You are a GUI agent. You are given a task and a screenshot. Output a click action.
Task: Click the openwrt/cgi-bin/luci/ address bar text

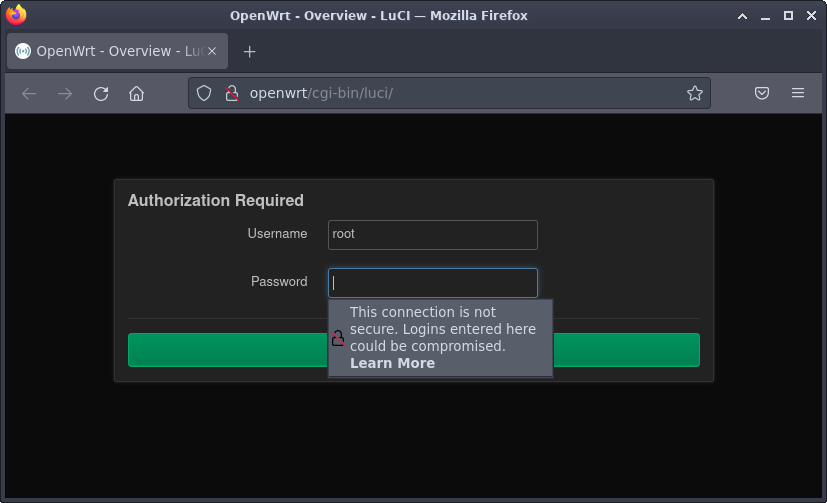[x=321, y=93]
